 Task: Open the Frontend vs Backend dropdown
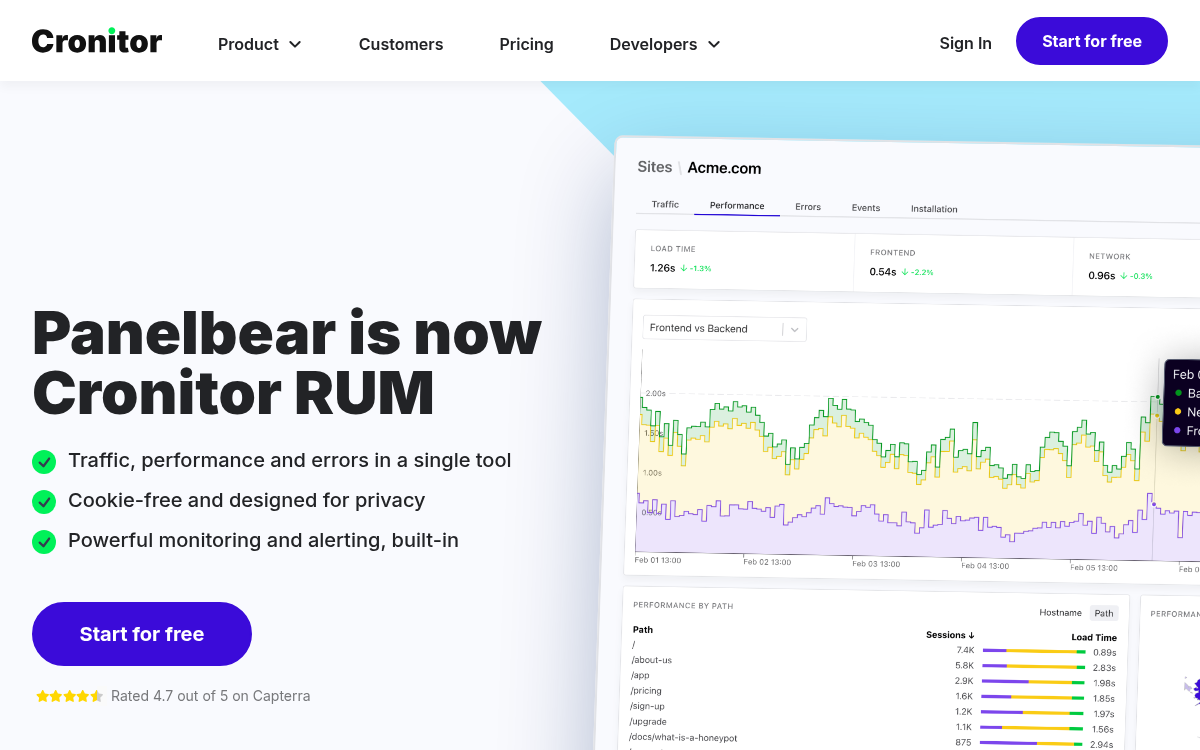pos(725,328)
